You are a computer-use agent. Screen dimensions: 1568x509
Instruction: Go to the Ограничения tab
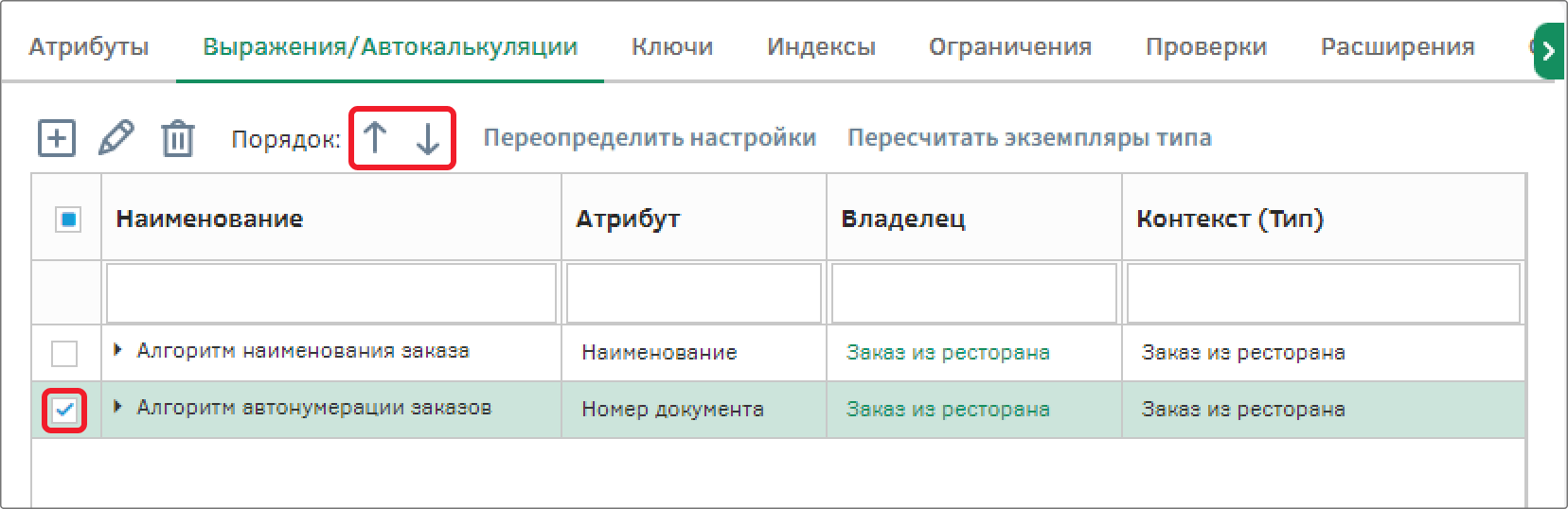1009,47
